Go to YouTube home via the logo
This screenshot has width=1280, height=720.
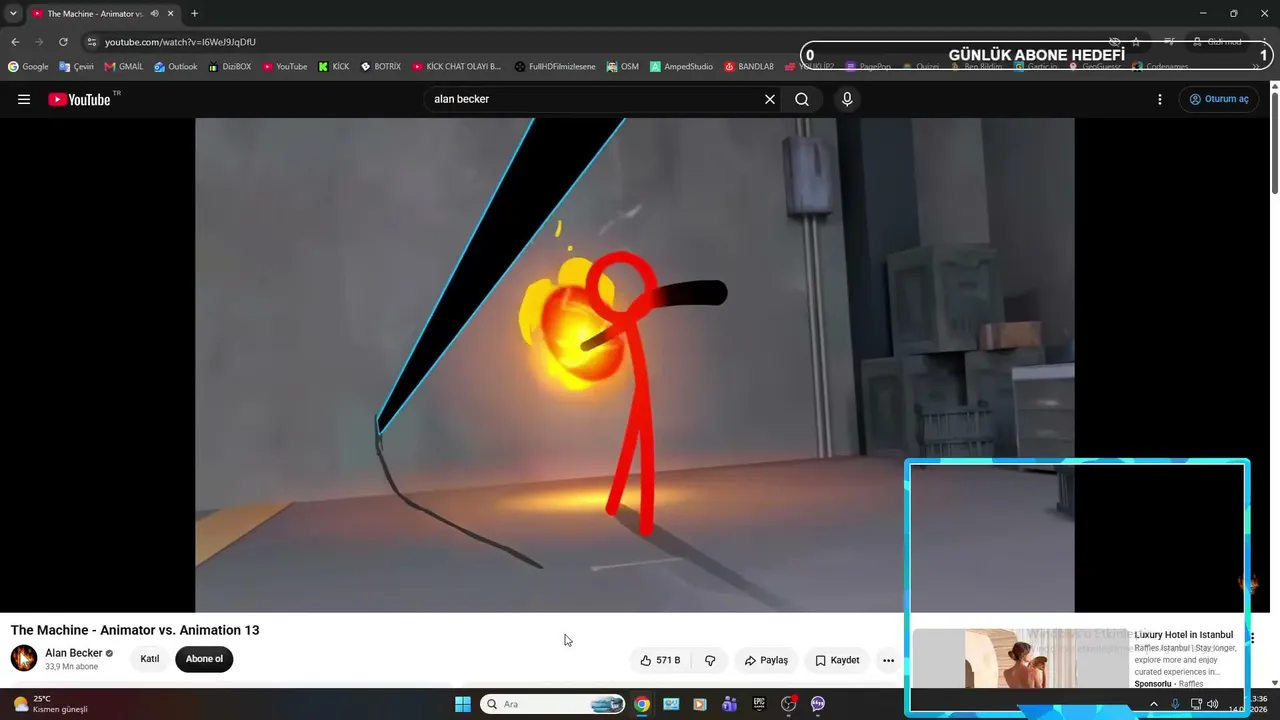coord(80,99)
